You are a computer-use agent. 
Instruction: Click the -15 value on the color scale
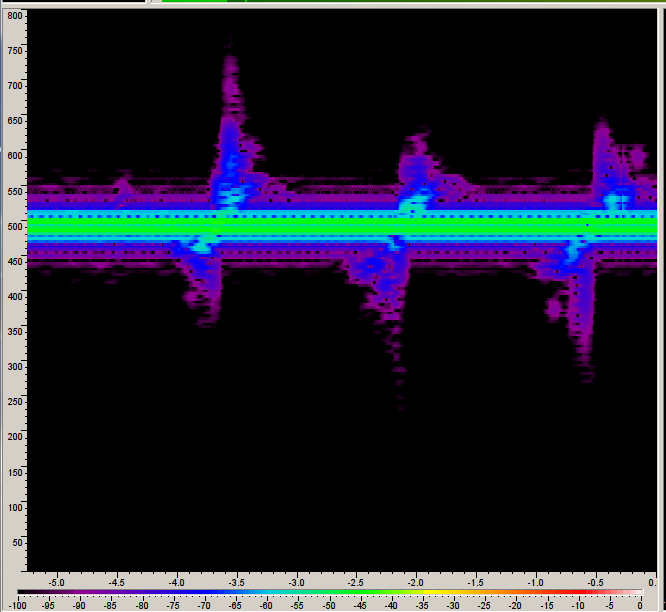pos(547,606)
